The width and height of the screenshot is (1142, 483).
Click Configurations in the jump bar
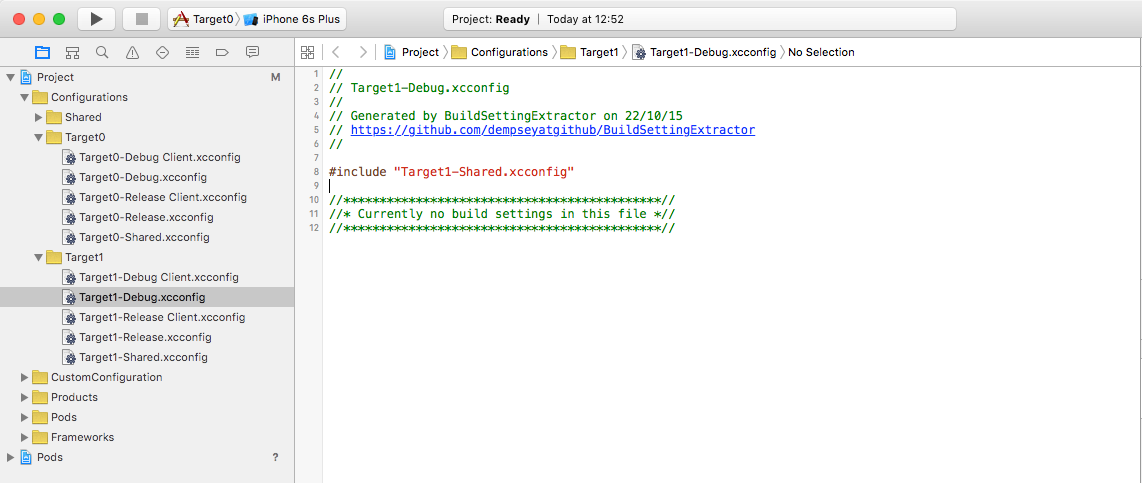point(508,52)
